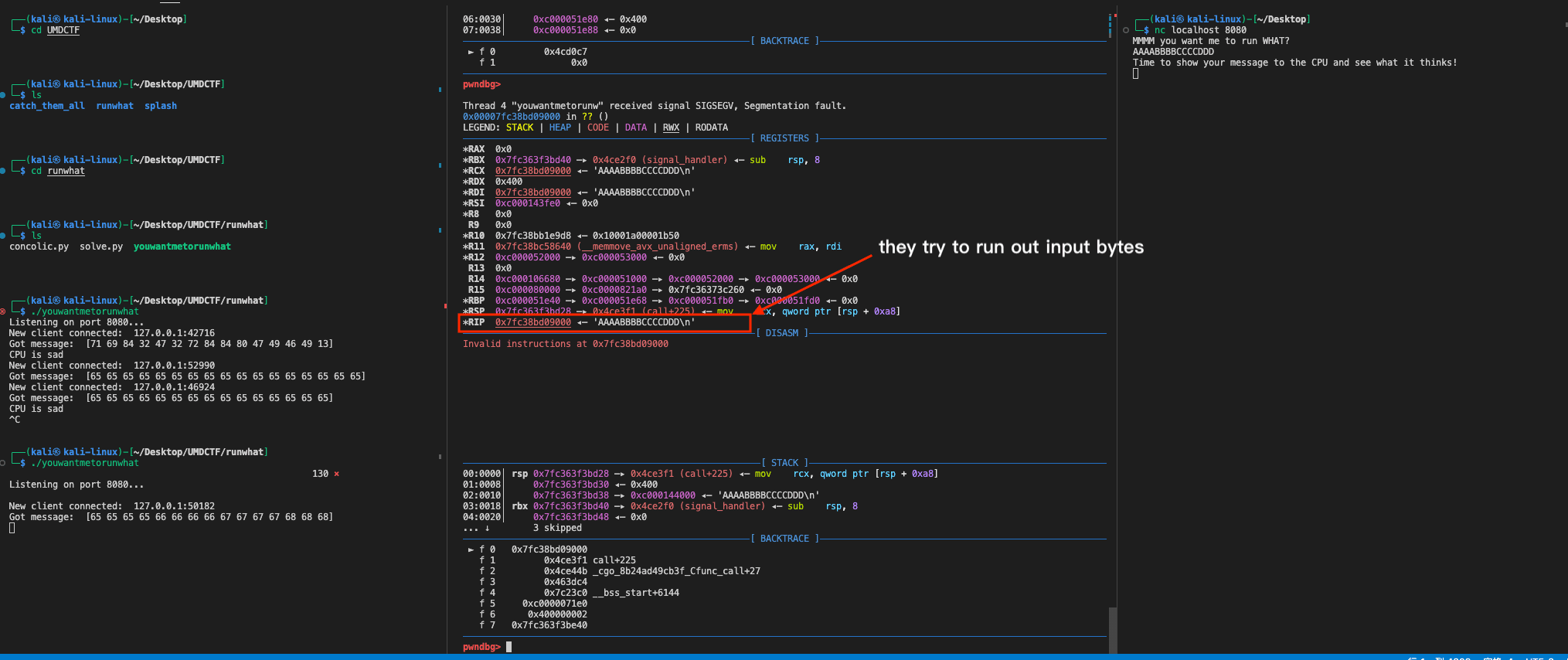Click '_cgo_8b24ad49cb3f_Cfunc_call+27' backtrace frame
This screenshot has width=1568, height=660.
(x=676, y=571)
